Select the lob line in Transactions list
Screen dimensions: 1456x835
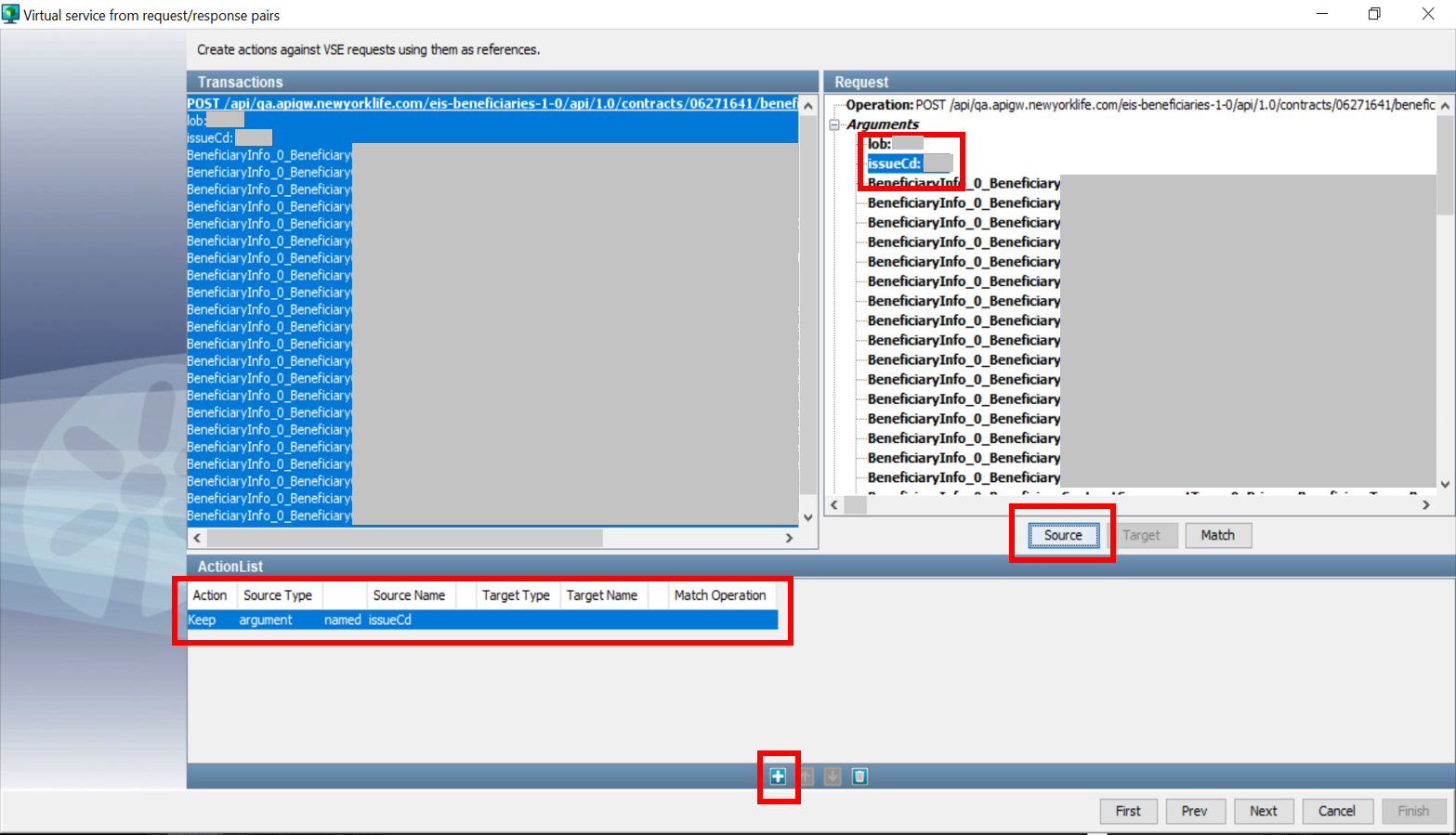492,121
